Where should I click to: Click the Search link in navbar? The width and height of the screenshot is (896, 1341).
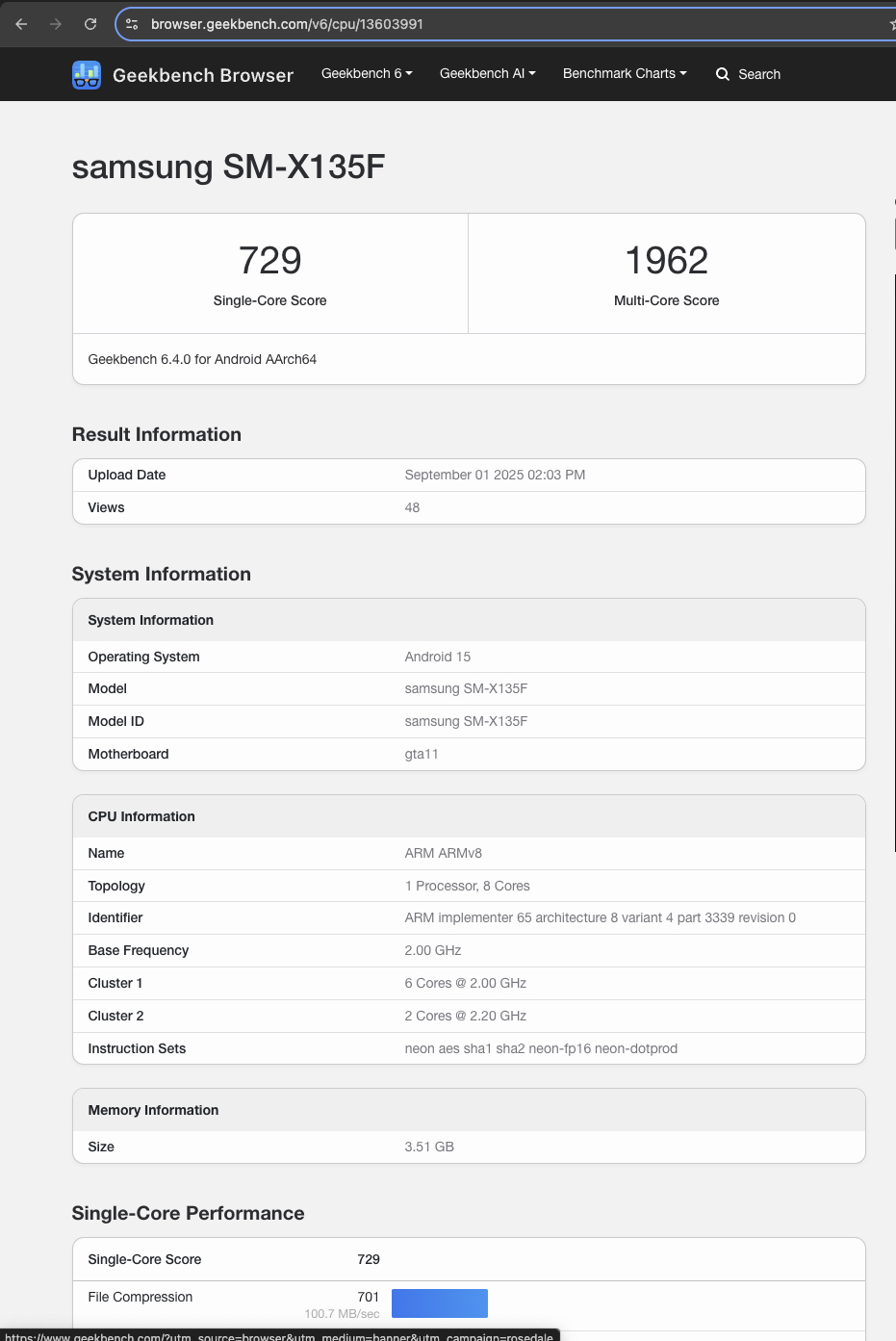(759, 74)
